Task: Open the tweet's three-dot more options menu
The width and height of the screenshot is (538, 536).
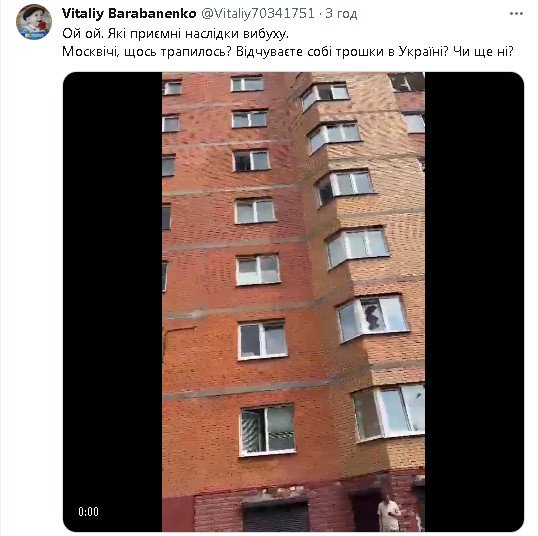Action: 516,14
